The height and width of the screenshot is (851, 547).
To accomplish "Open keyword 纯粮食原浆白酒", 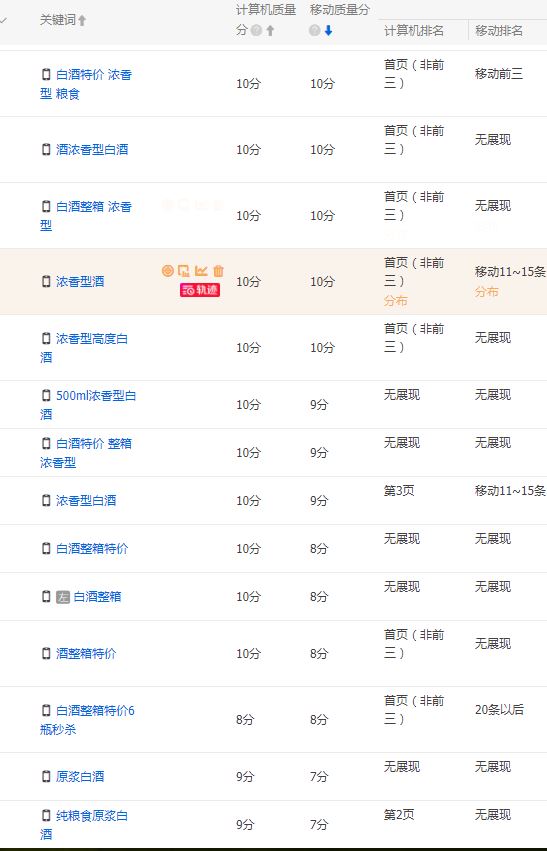I will tap(84, 824).
